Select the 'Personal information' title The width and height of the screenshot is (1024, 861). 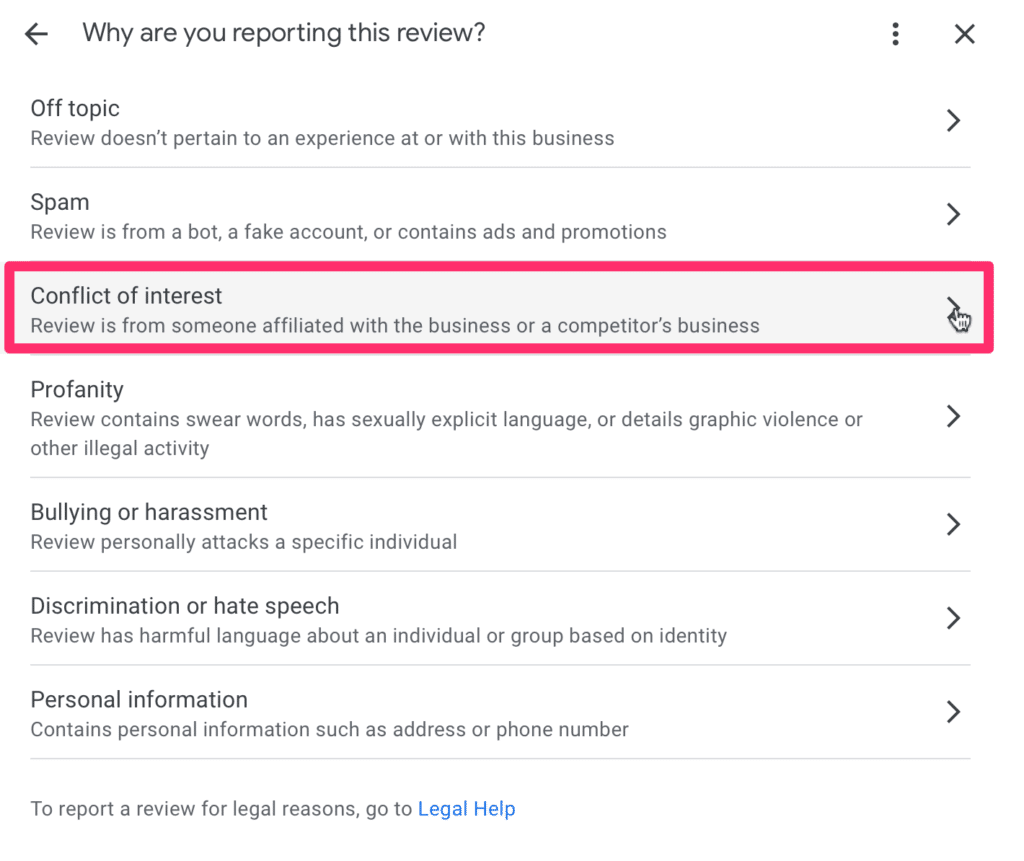(139, 700)
